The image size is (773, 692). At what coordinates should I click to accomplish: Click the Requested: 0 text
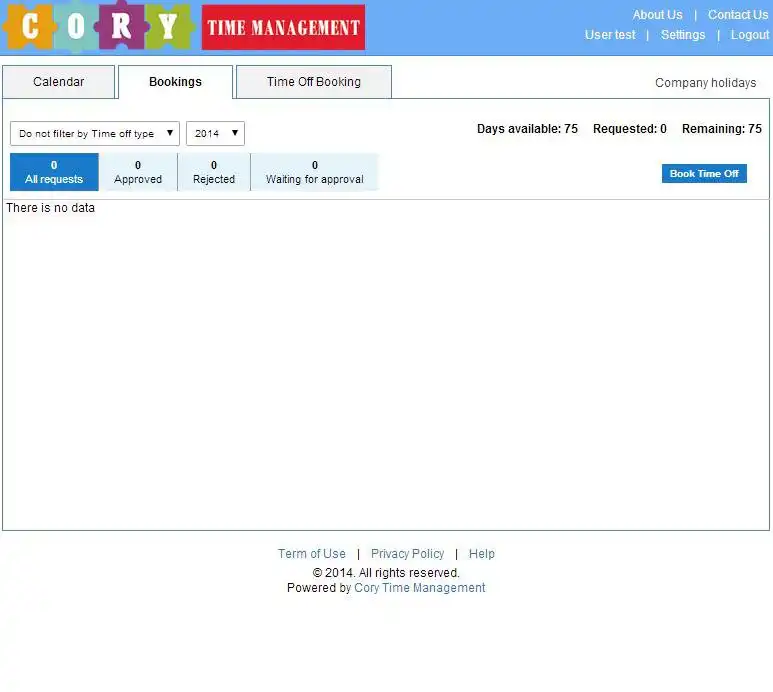(x=630, y=129)
